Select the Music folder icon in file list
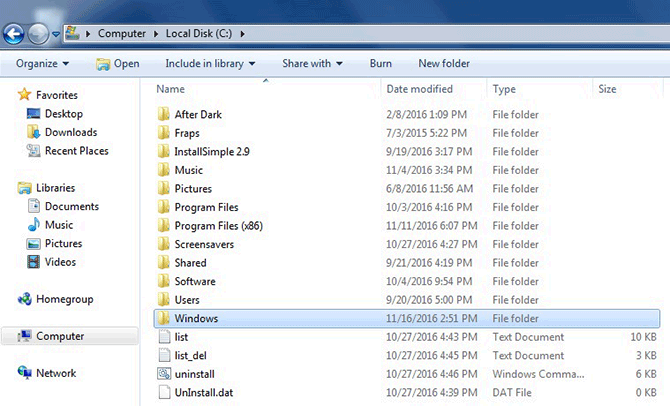 [163, 170]
